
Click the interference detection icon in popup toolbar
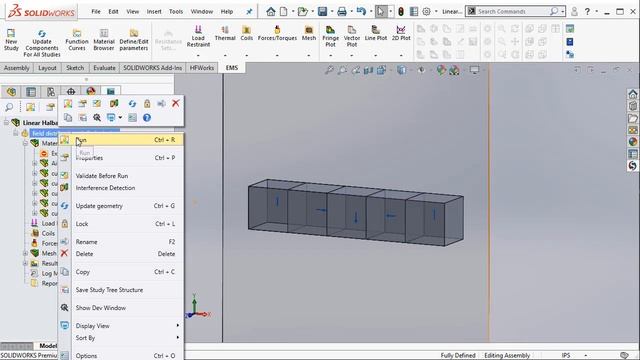pos(114,104)
